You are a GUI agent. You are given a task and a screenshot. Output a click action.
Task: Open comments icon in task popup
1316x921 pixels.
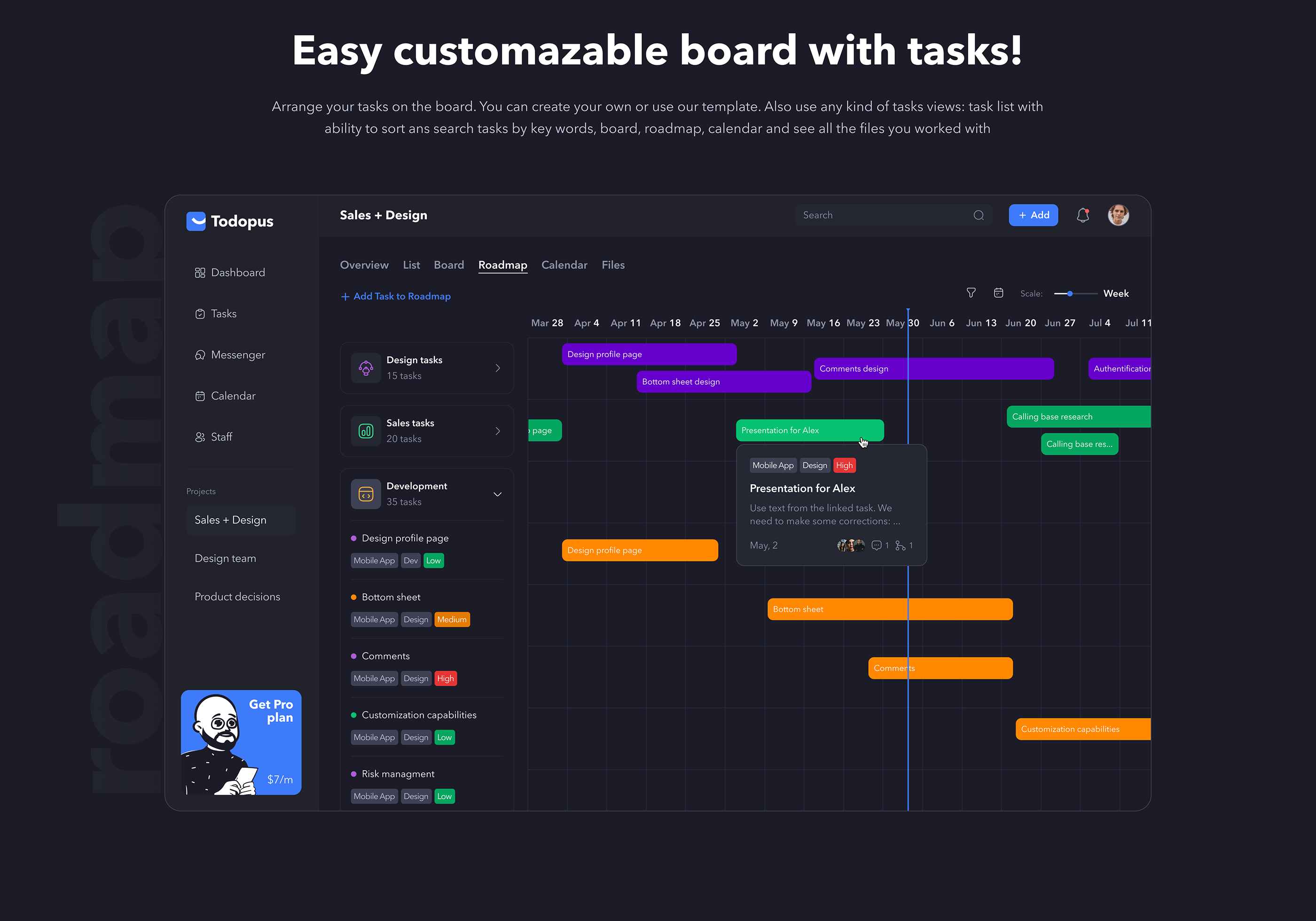coord(877,546)
